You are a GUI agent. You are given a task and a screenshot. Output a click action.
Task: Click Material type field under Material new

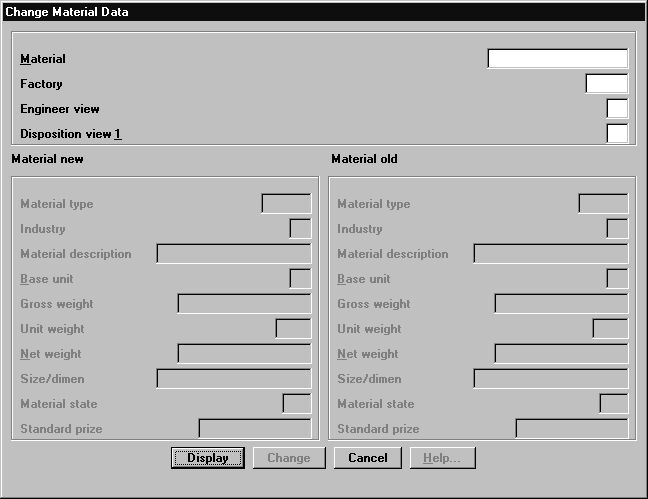[286, 204]
